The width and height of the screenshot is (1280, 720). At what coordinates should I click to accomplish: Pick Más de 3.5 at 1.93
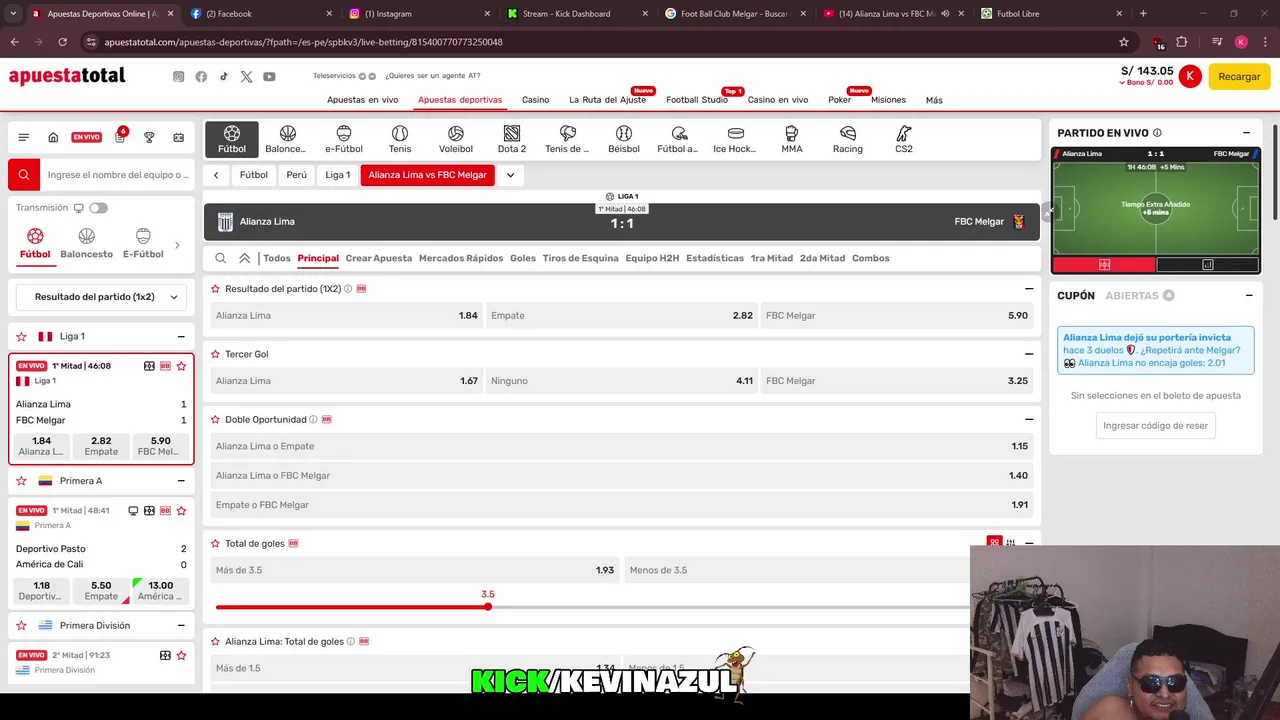click(x=414, y=570)
